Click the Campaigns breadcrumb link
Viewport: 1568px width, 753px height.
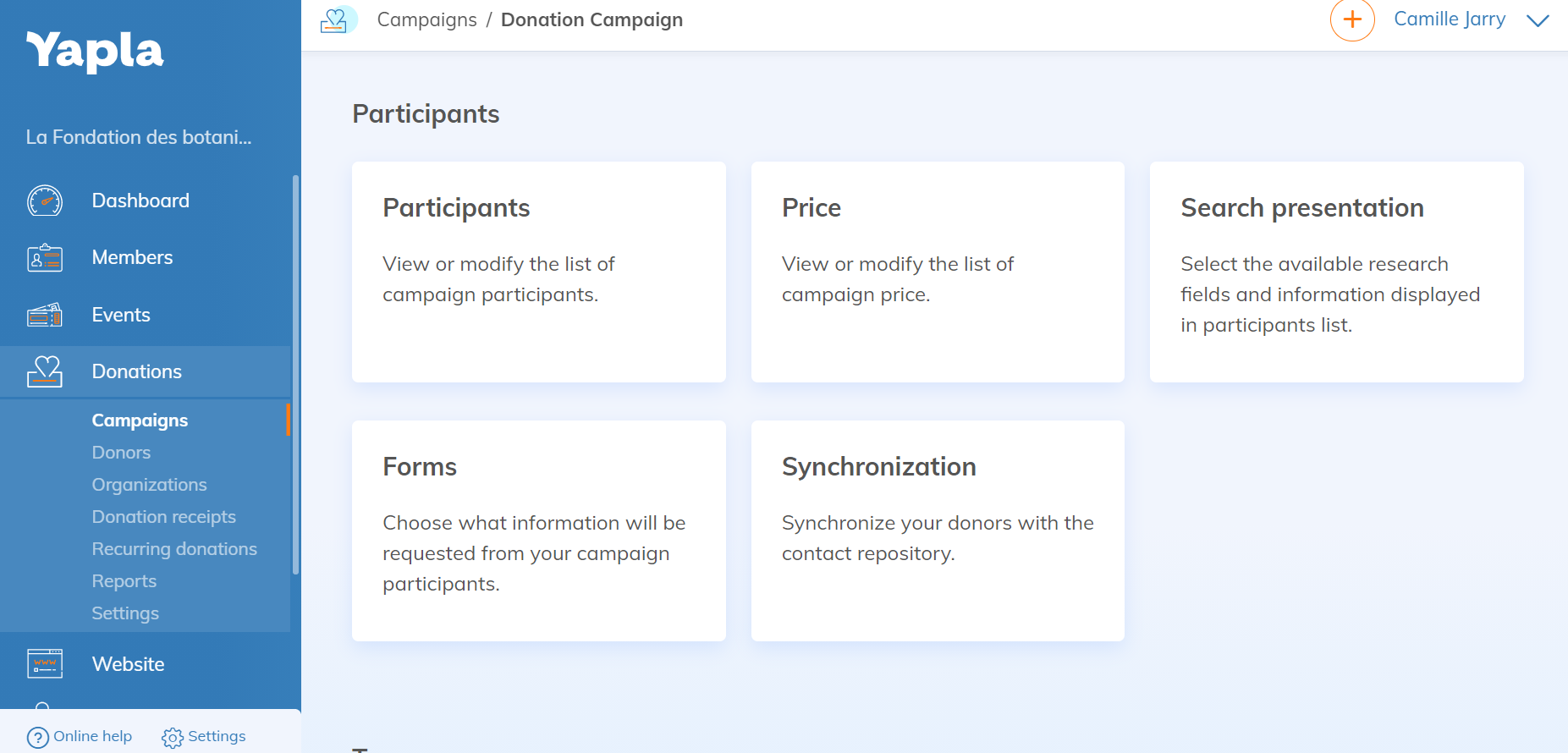tap(426, 19)
